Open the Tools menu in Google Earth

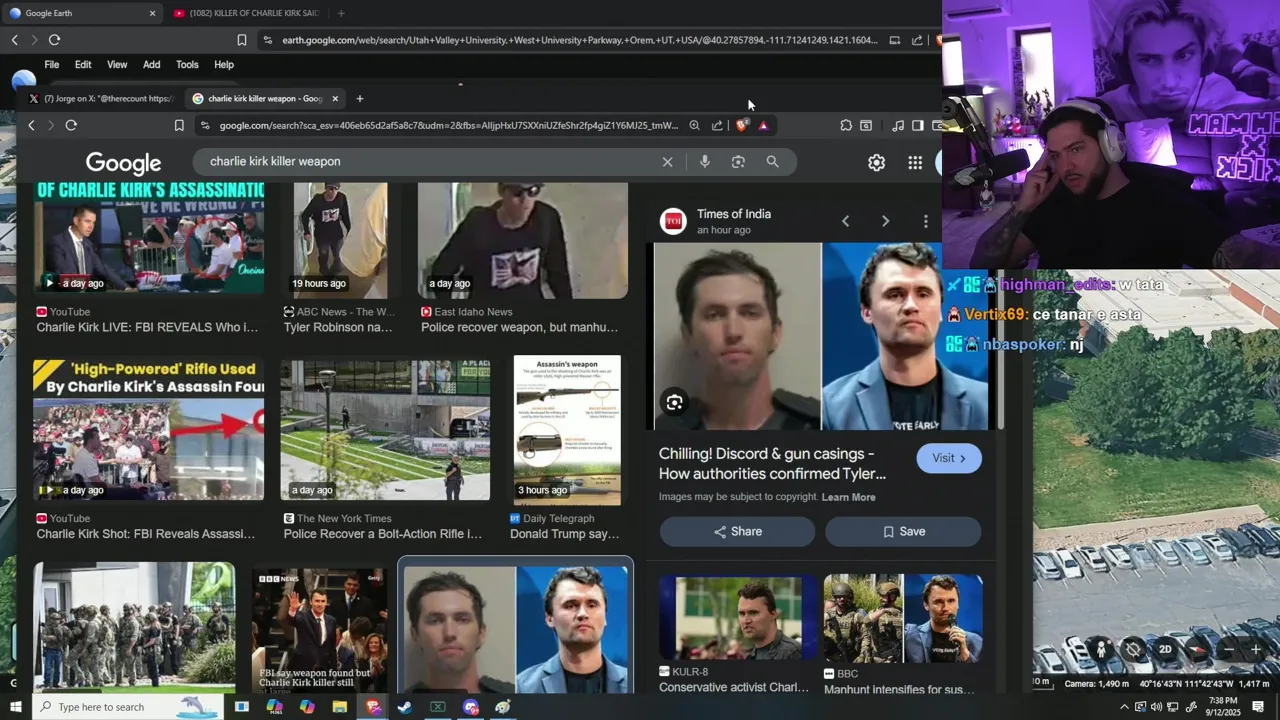(x=187, y=64)
